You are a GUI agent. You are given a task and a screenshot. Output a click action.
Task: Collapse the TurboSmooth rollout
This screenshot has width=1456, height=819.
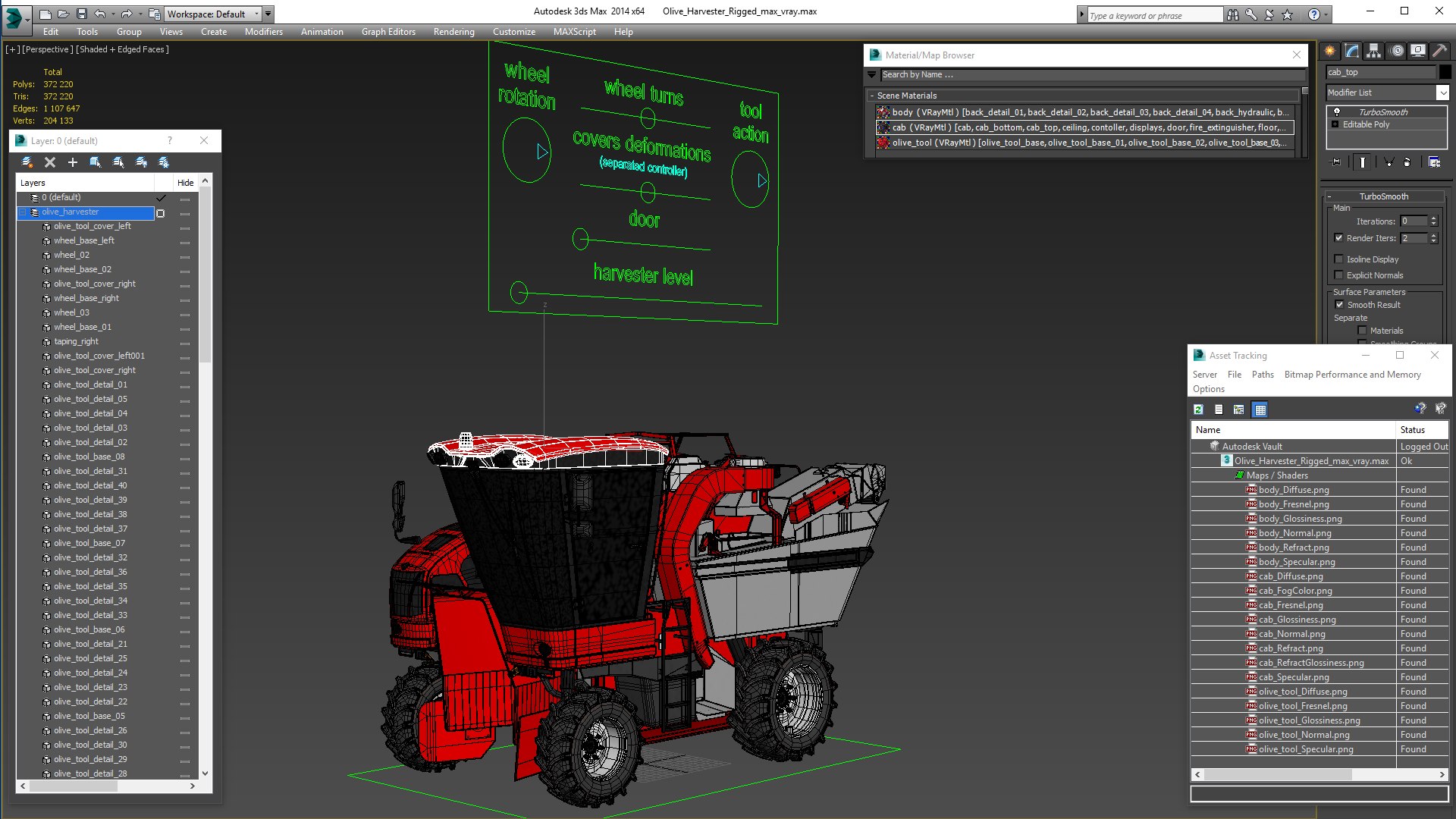pyautogui.click(x=1329, y=196)
